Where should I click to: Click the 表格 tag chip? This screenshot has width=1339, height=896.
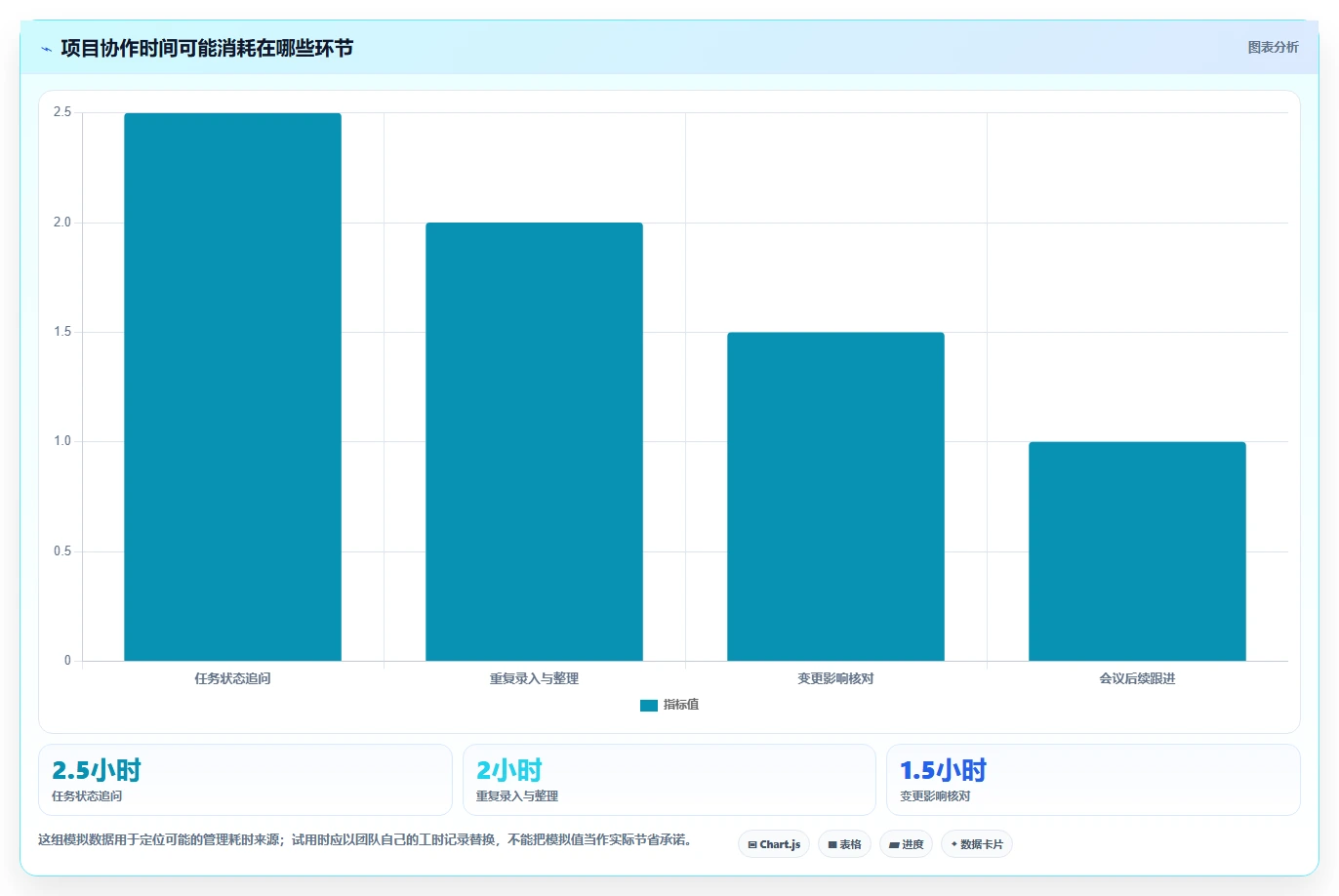(x=844, y=844)
